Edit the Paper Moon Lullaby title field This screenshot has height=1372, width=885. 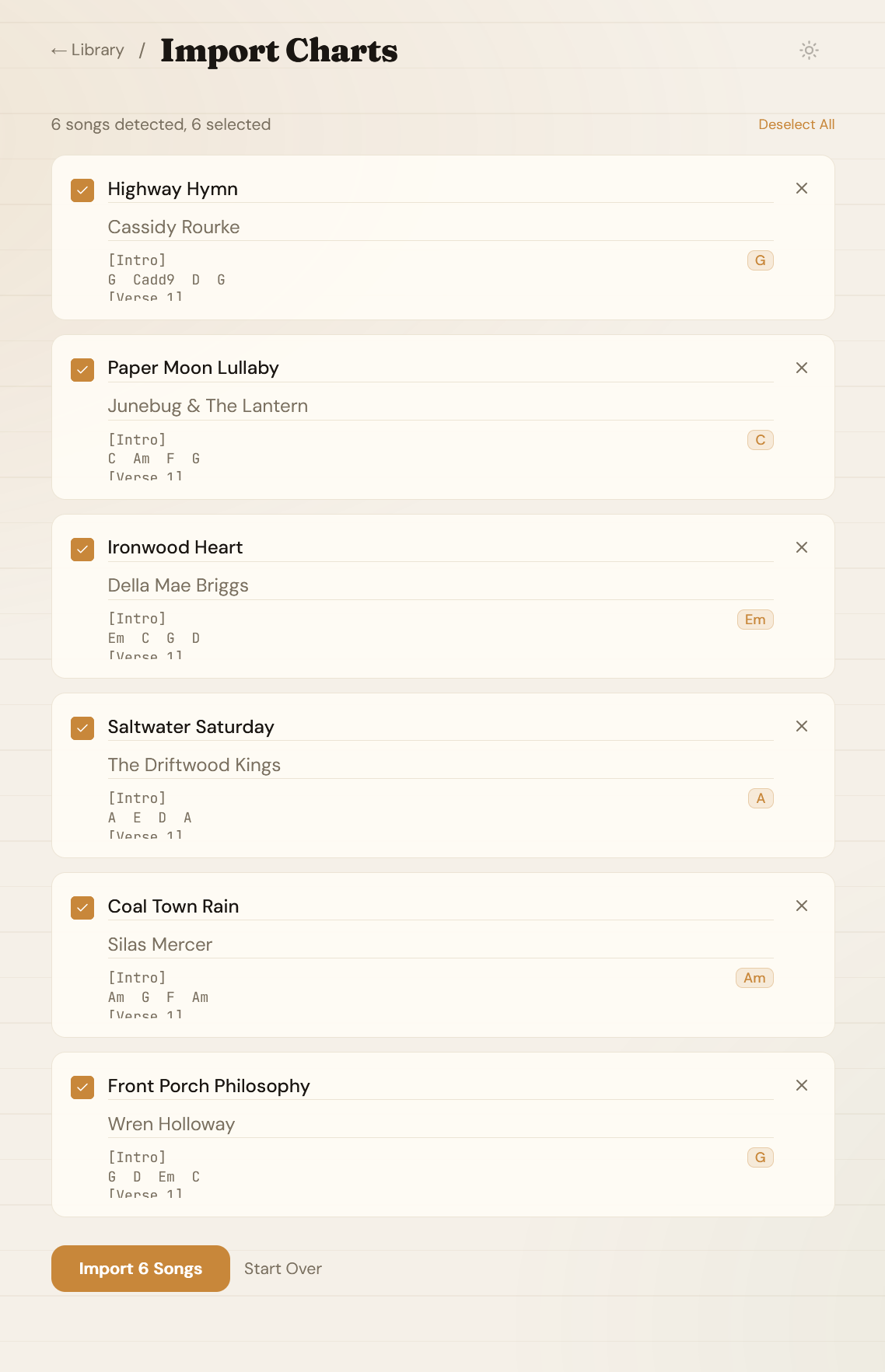pos(440,368)
